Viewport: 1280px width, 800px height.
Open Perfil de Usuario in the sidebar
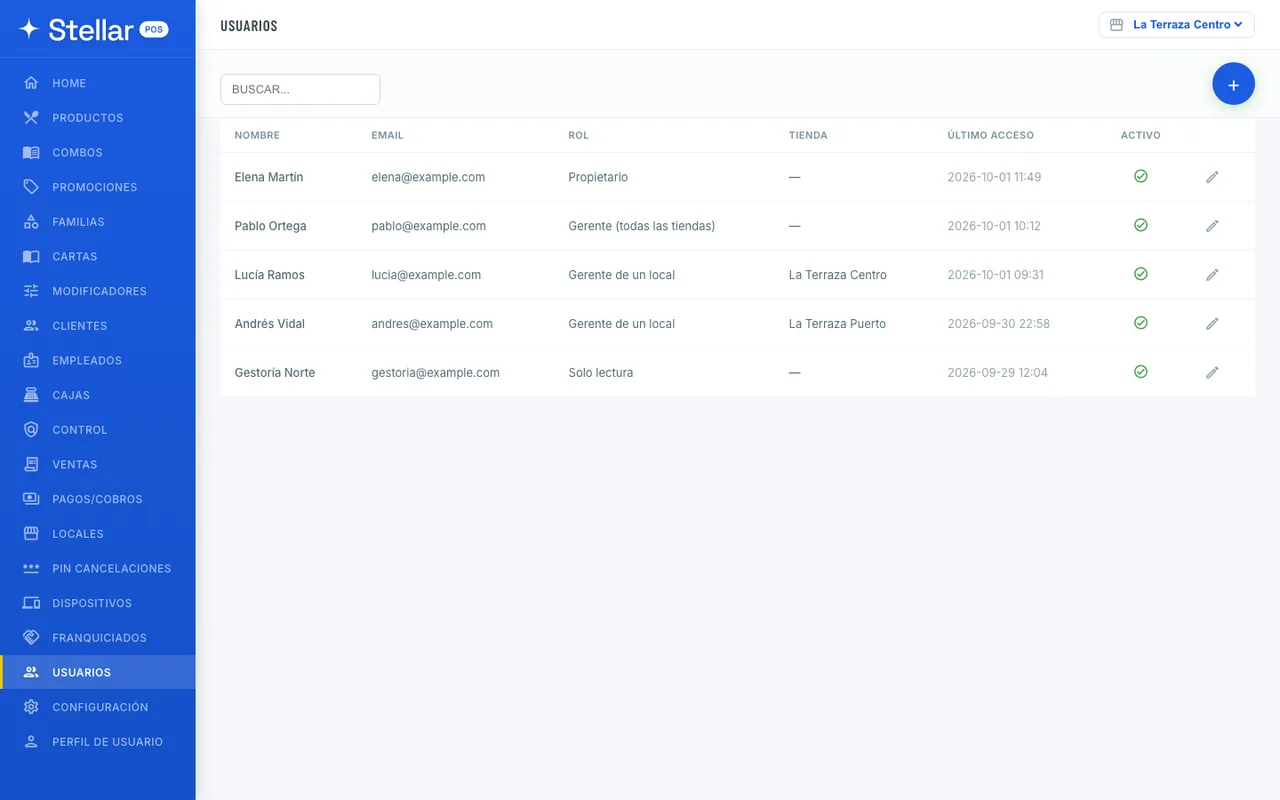coord(98,742)
